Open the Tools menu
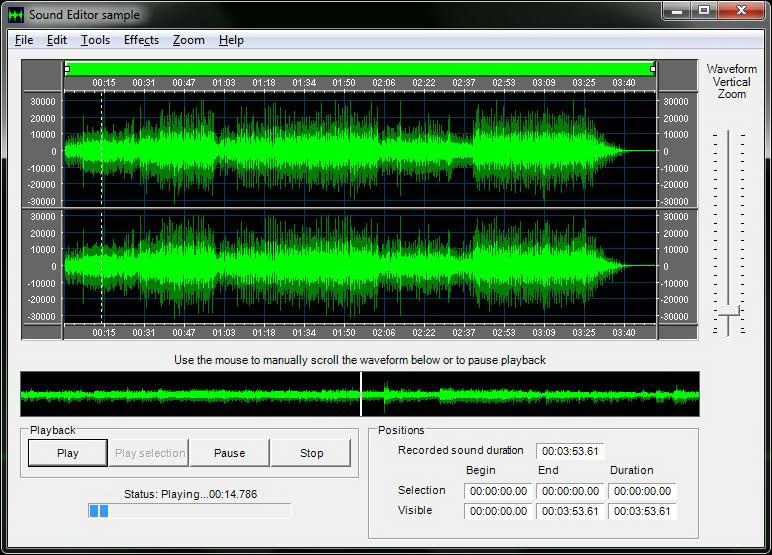772x555 pixels. pos(95,40)
